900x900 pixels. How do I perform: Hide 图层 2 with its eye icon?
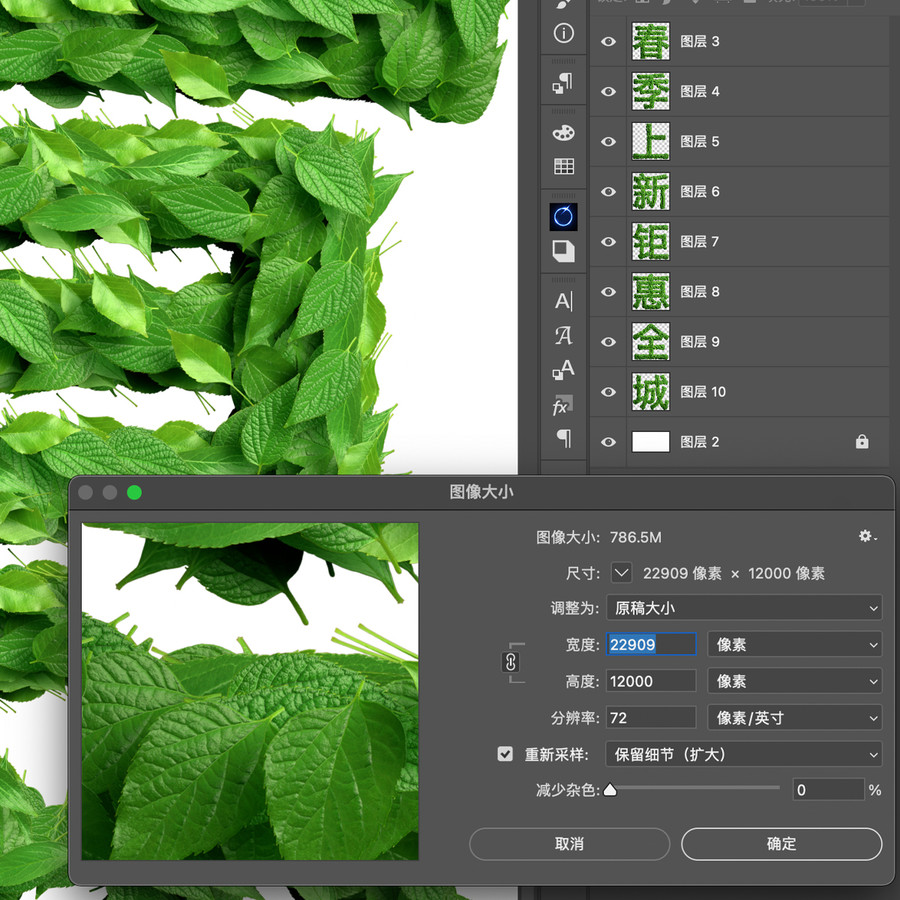click(x=608, y=441)
